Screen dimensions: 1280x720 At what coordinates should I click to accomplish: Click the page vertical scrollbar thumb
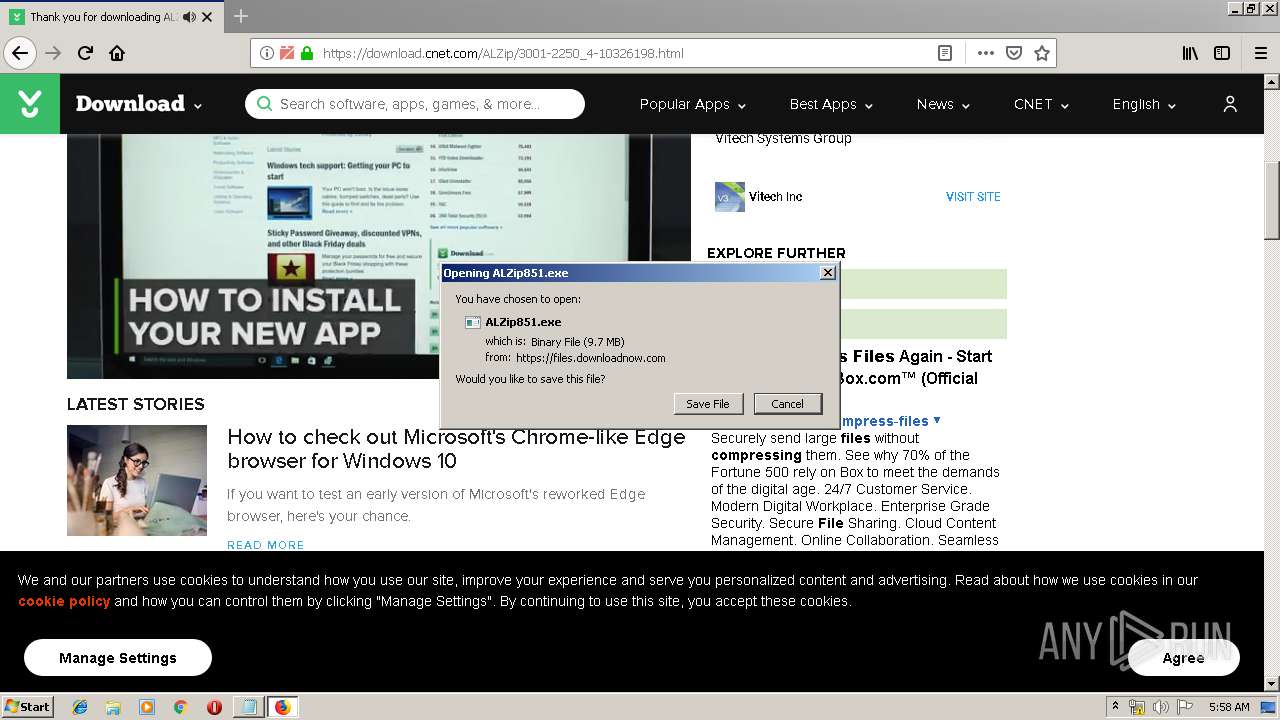click(x=1271, y=200)
